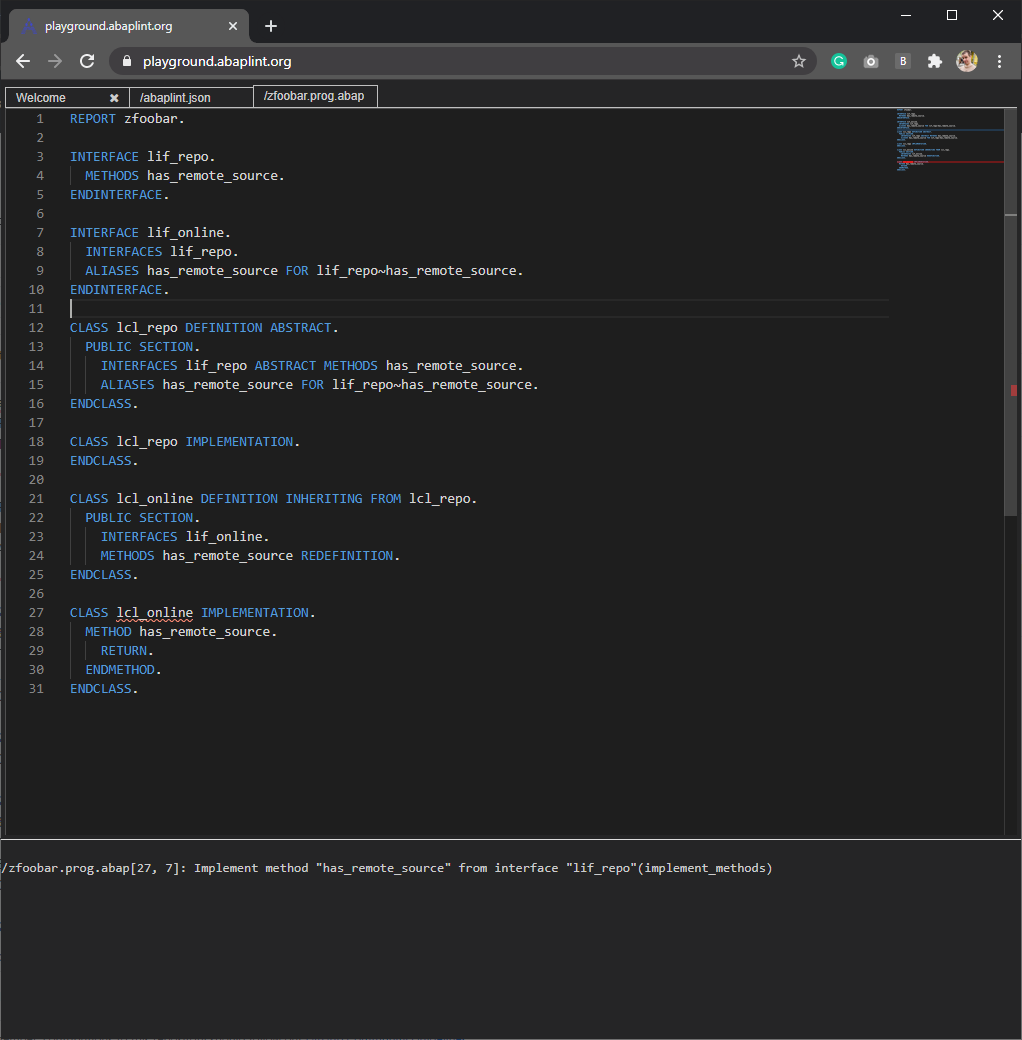Close the Welcome tab
Image resolution: width=1022 pixels, height=1040 pixels.
tap(115, 96)
